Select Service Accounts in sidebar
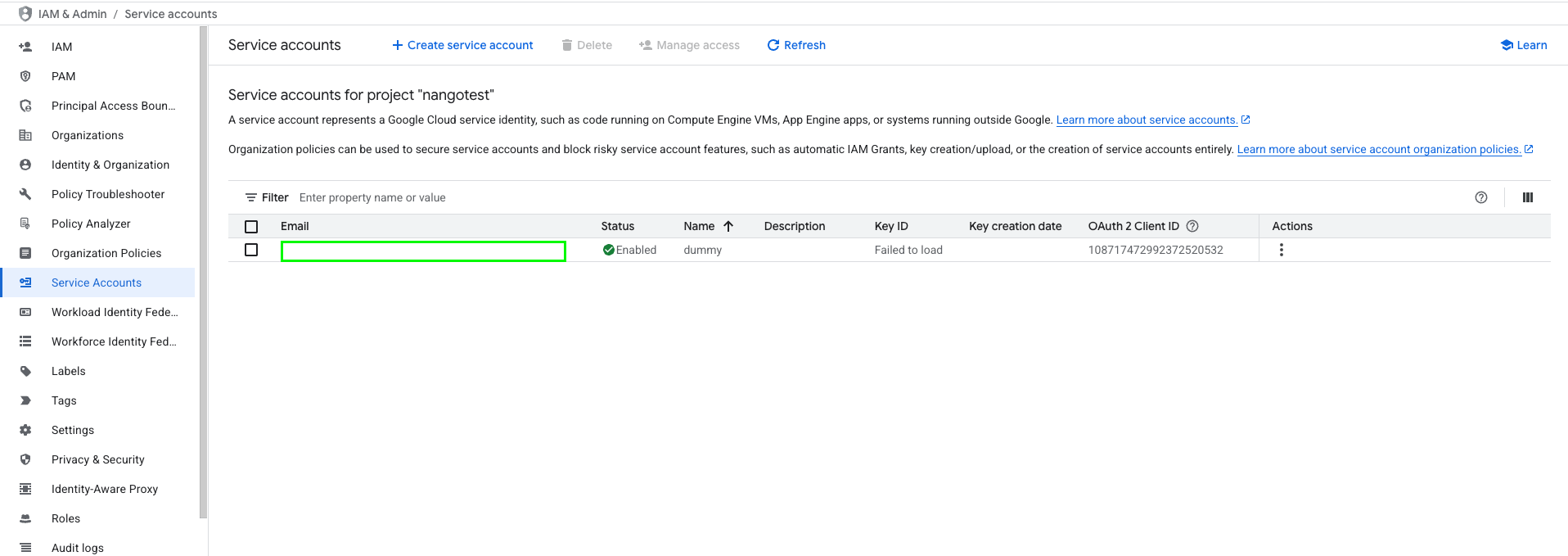 pos(98,283)
